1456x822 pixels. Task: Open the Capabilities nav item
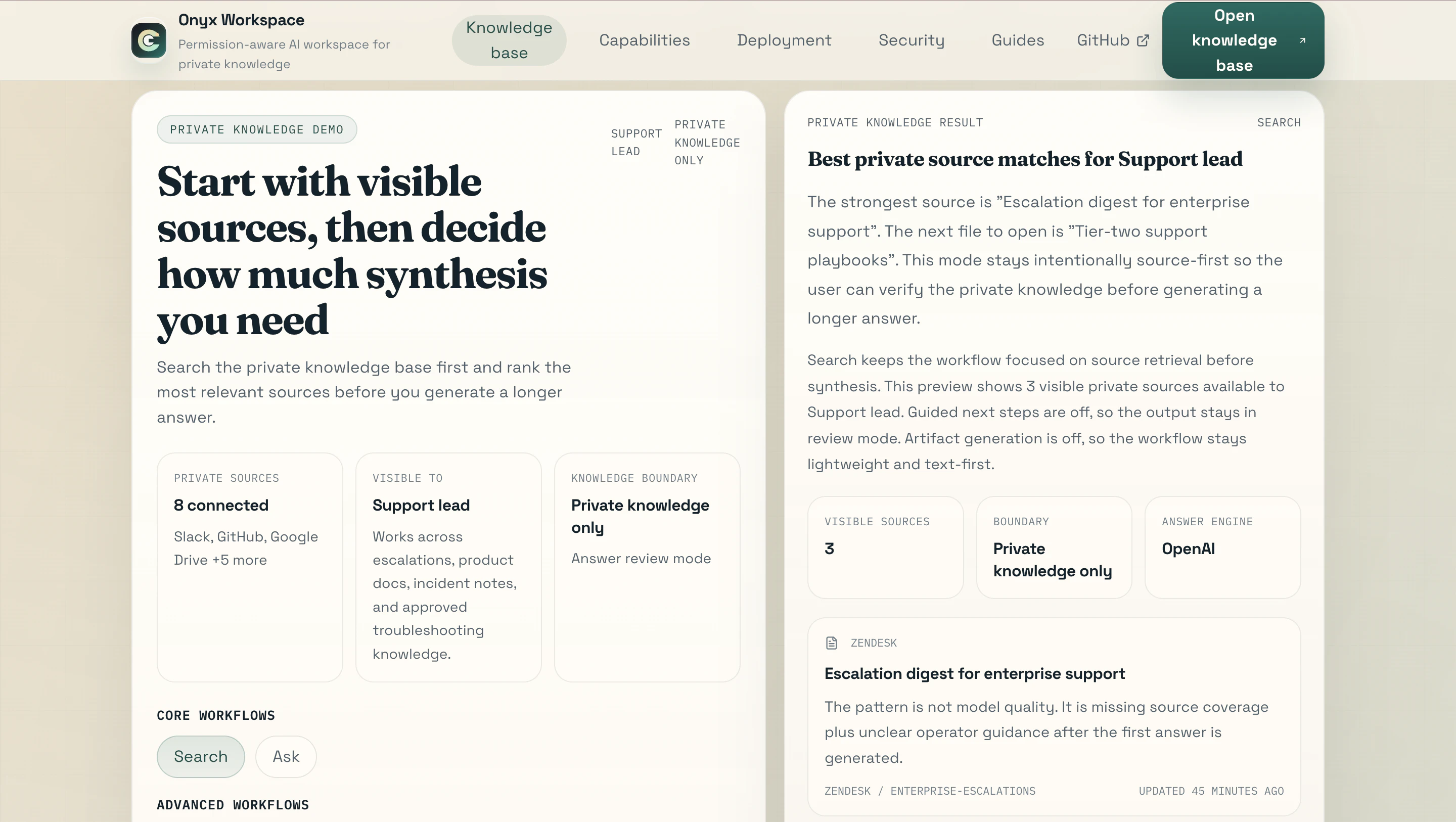point(645,40)
